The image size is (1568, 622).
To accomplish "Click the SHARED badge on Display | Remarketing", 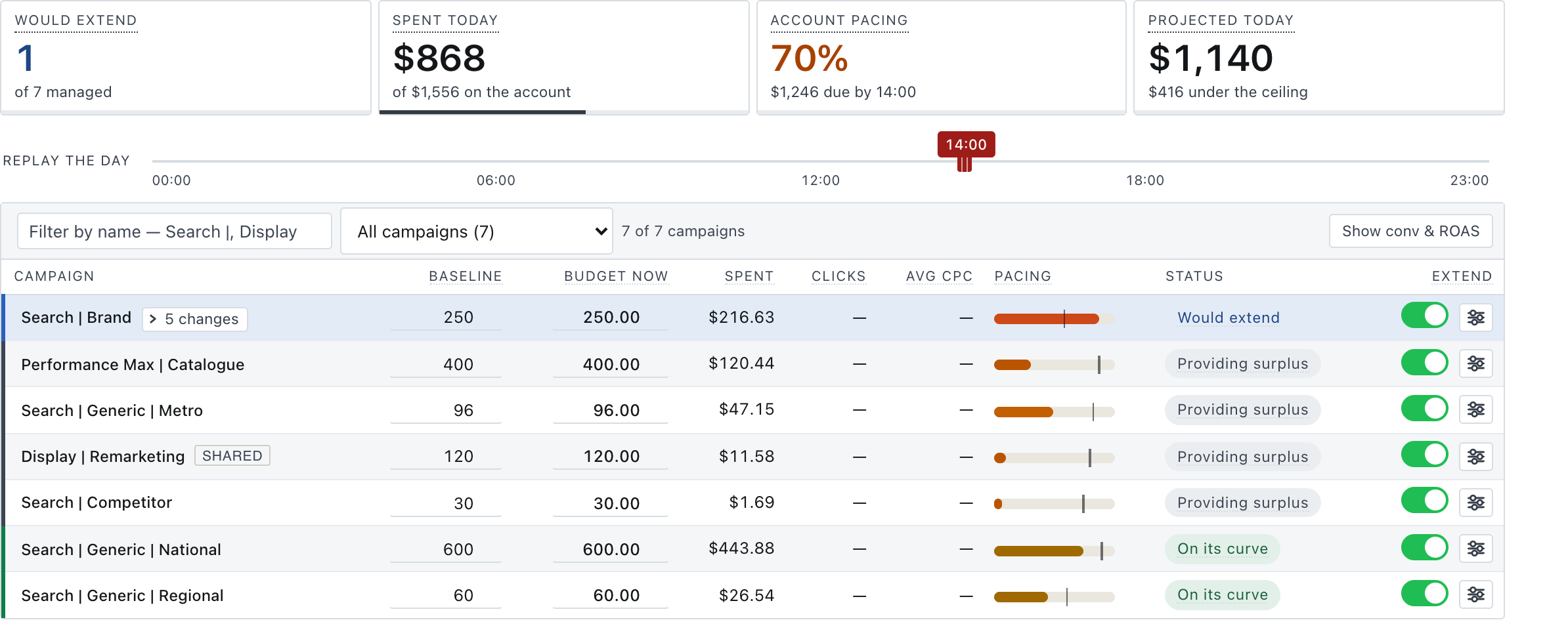I will point(232,455).
